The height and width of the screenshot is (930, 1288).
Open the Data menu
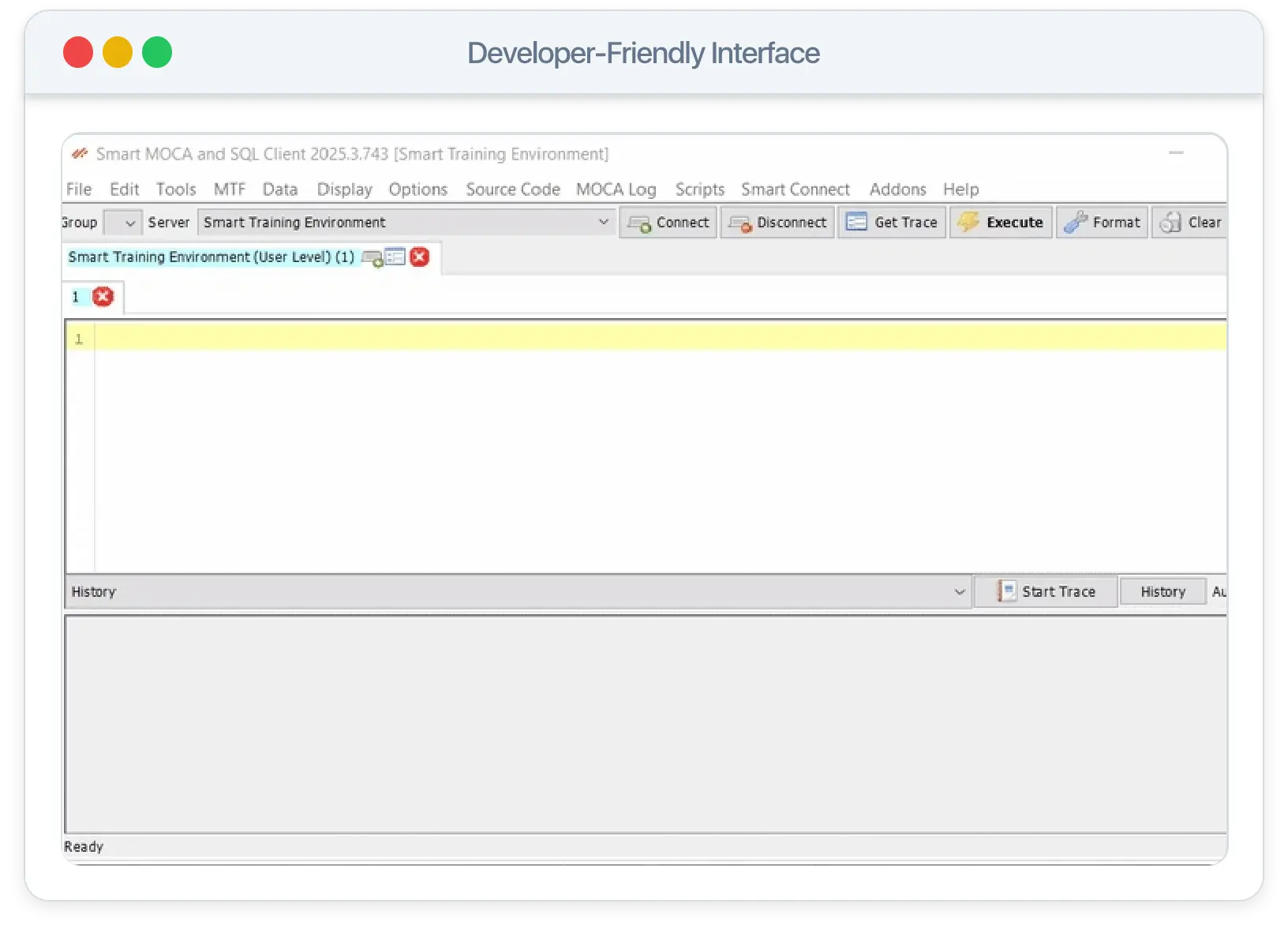click(x=279, y=189)
